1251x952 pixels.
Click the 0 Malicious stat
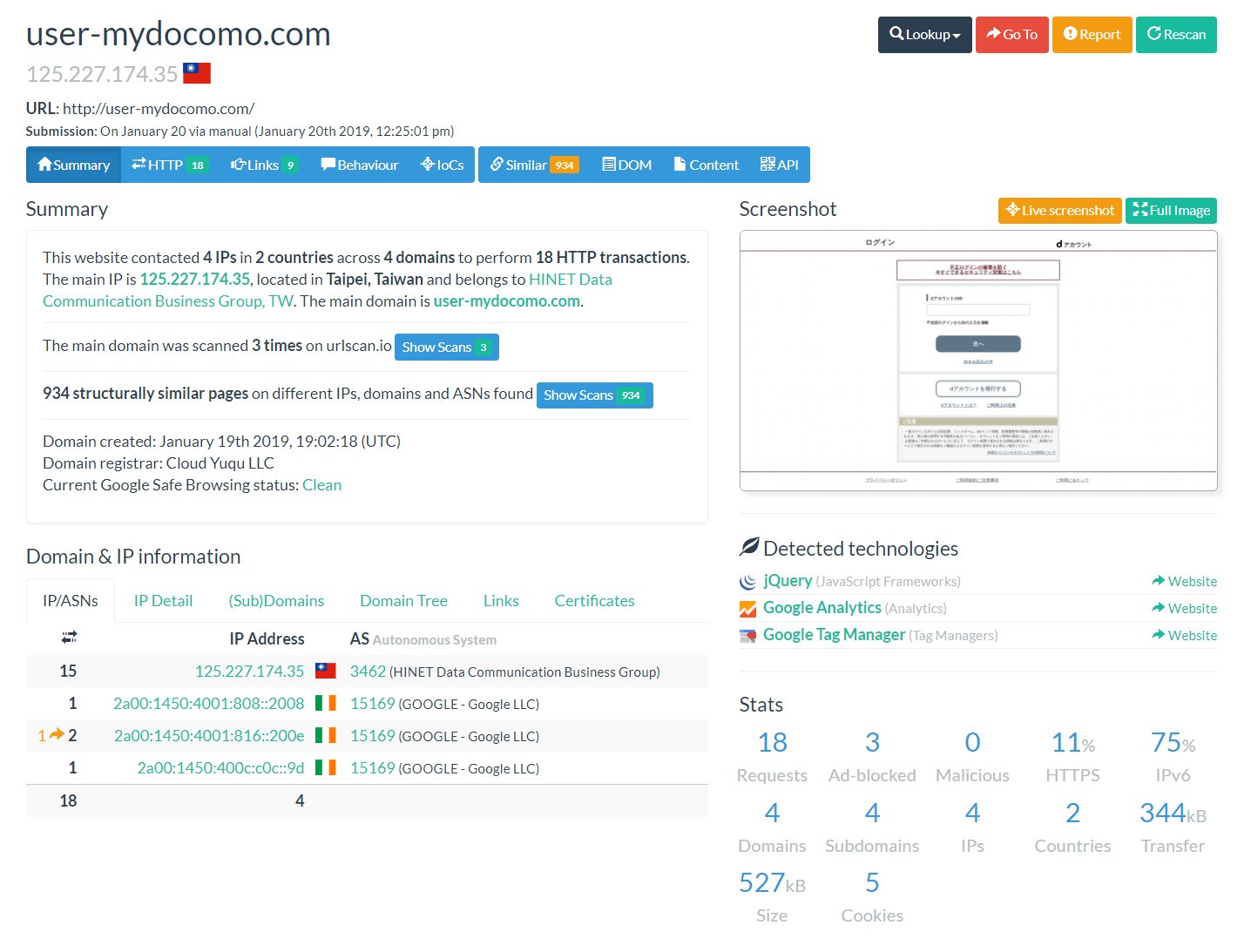click(x=972, y=757)
